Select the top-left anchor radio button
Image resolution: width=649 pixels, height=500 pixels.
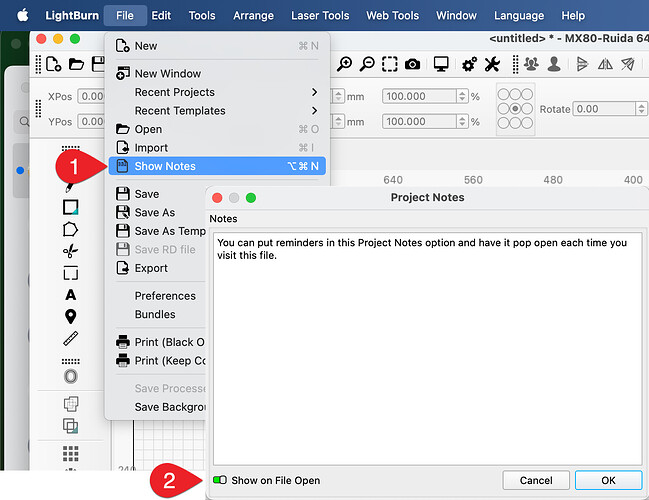[x=503, y=94]
